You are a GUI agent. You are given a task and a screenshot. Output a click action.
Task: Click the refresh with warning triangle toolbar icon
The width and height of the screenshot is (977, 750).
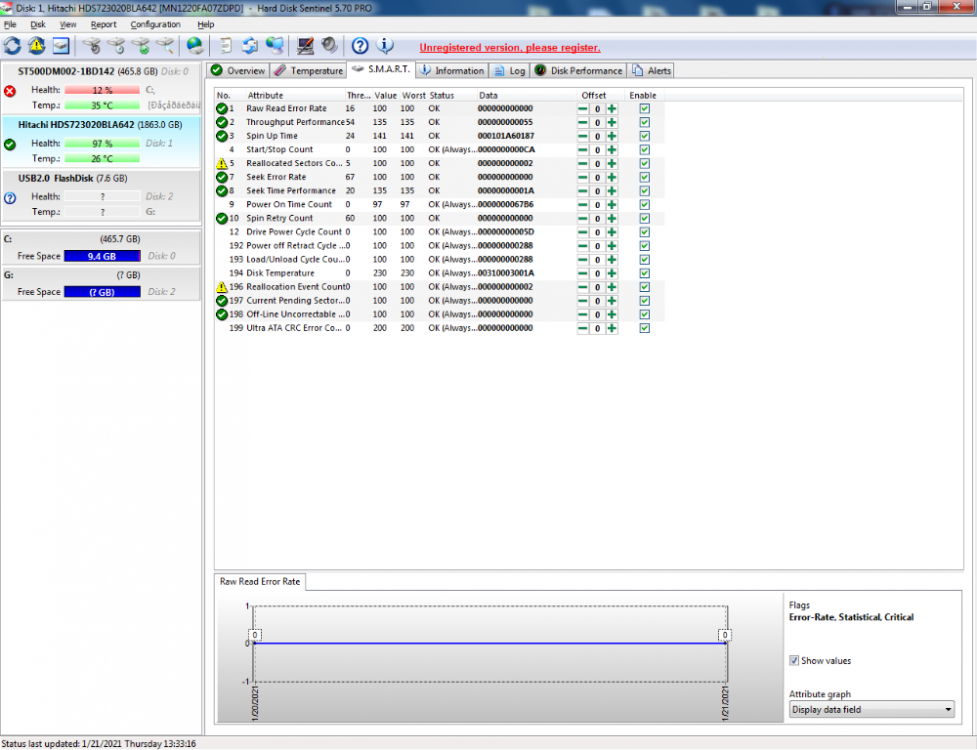[37, 45]
